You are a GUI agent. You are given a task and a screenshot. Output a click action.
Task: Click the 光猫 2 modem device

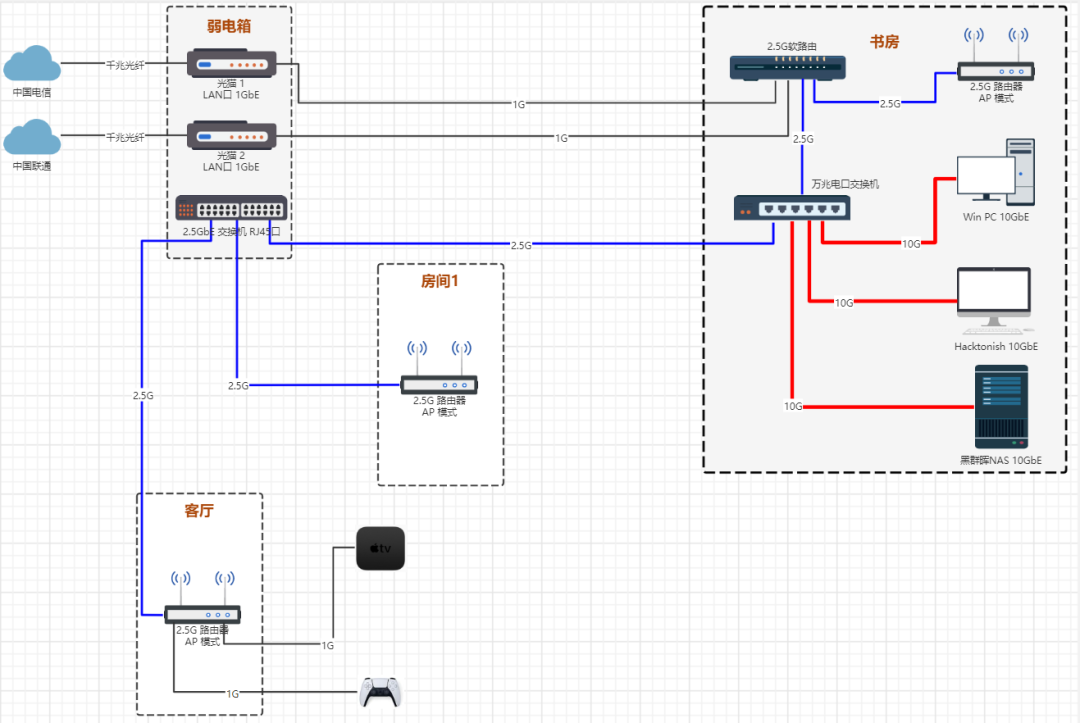pos(231,136)
